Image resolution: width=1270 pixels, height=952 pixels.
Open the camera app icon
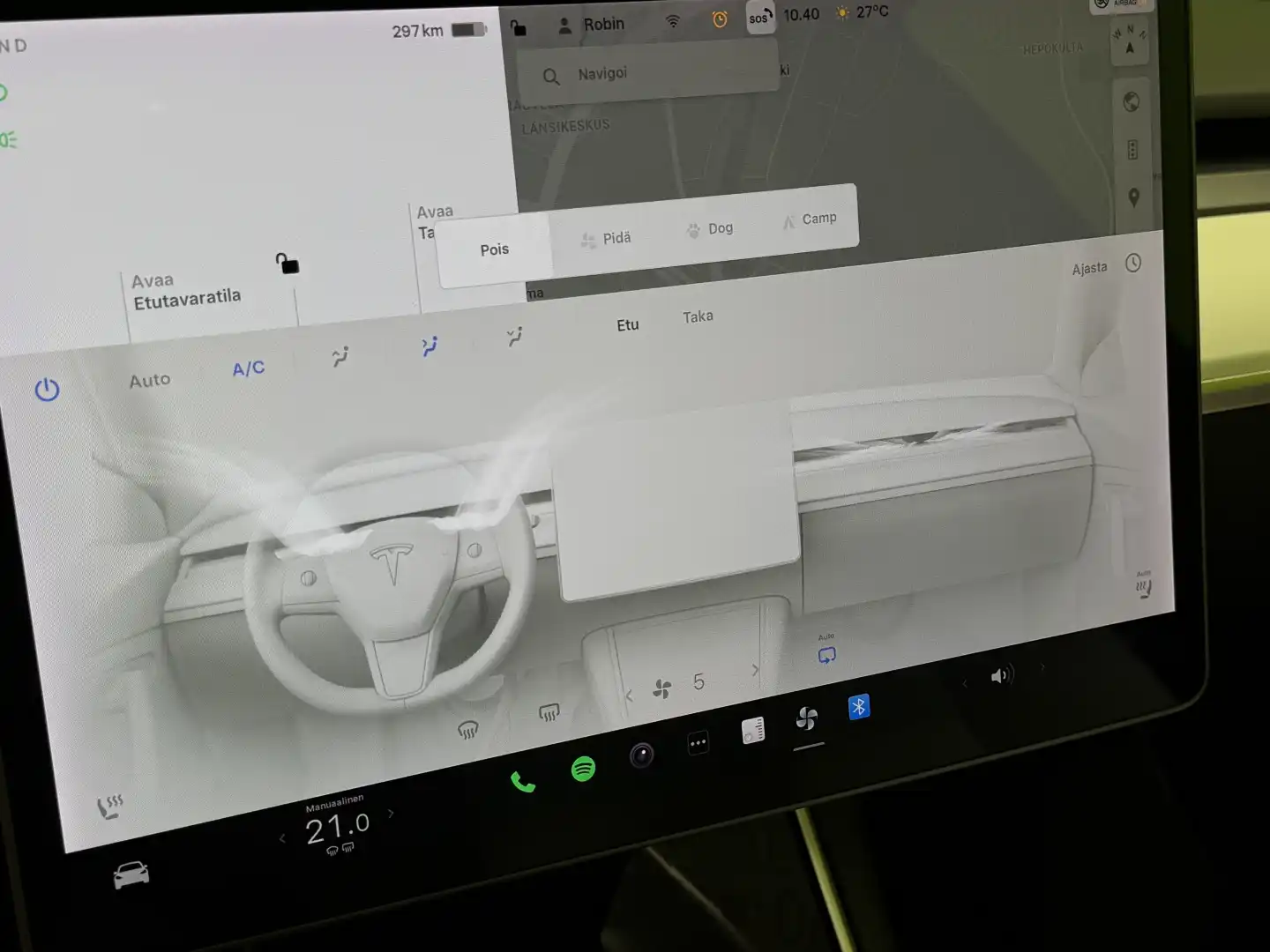point(641,755)
